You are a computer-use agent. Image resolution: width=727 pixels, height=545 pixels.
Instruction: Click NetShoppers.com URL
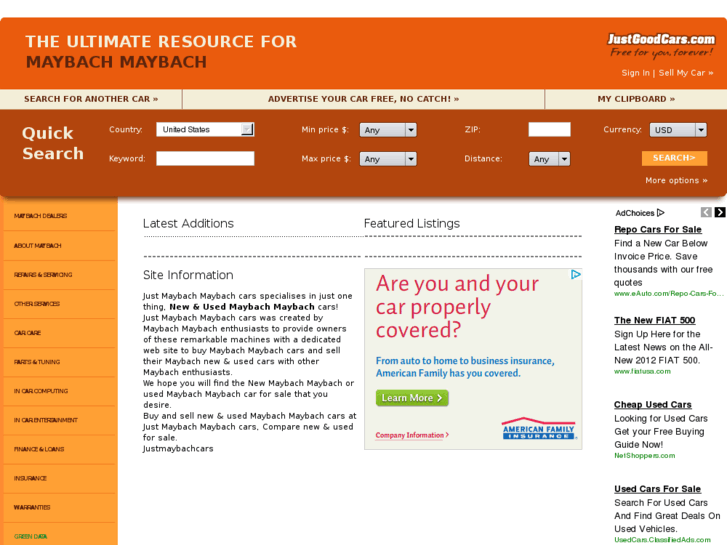(x=645, y=456)
